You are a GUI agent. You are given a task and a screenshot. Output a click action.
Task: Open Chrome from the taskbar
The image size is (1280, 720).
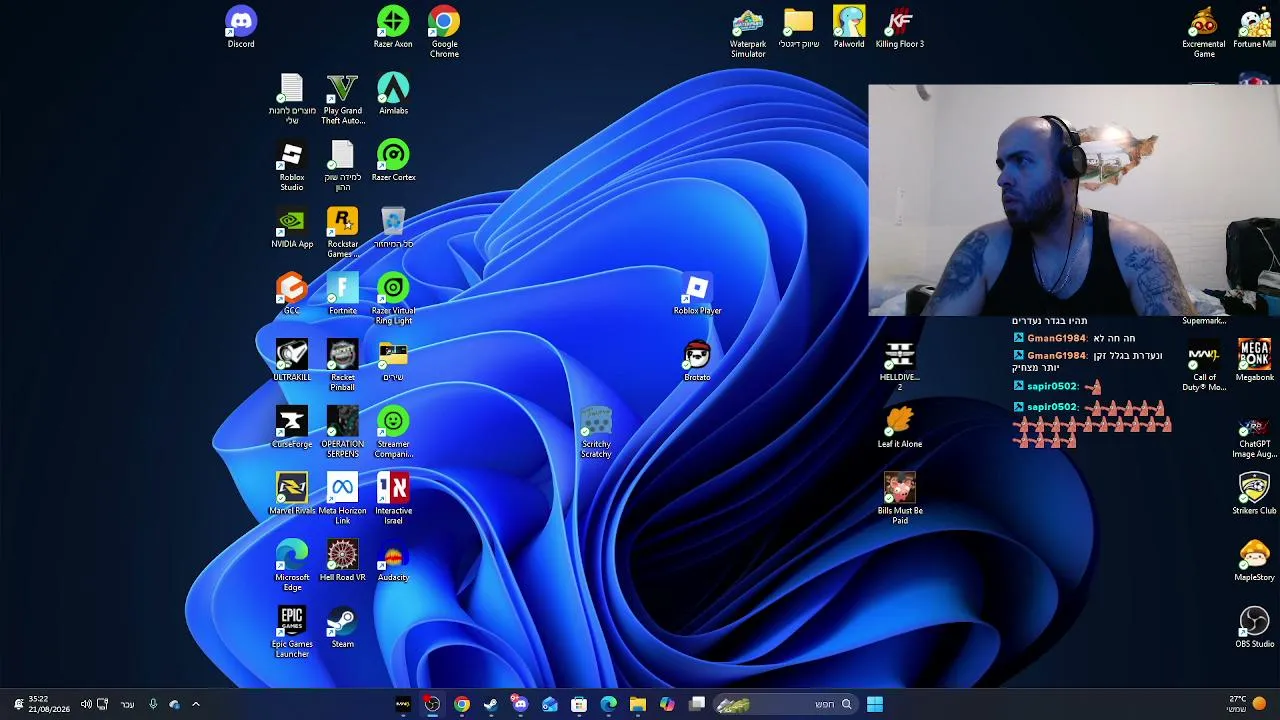tap(462, 704)
